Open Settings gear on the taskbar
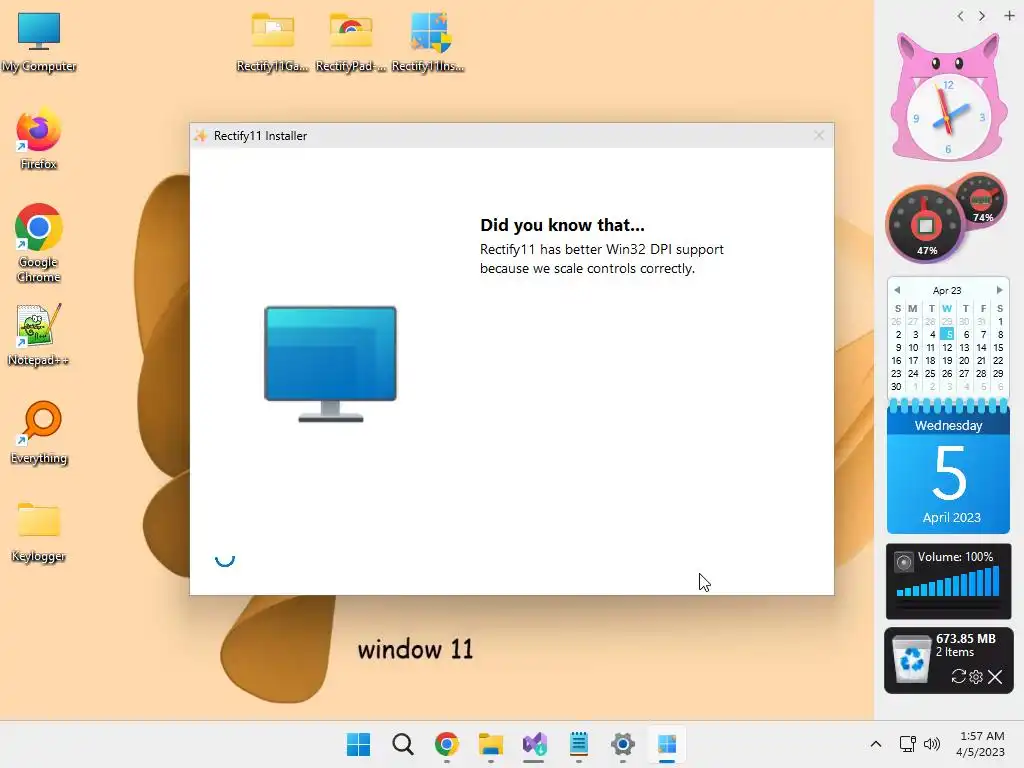Viewport: 1024px width, 768px height. click(622, 744)
